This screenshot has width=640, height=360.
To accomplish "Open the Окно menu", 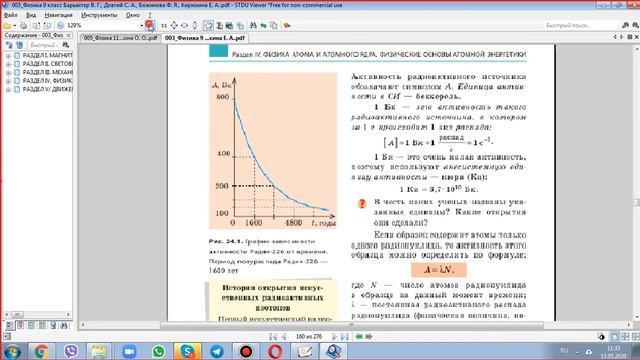I will [133, 15].
